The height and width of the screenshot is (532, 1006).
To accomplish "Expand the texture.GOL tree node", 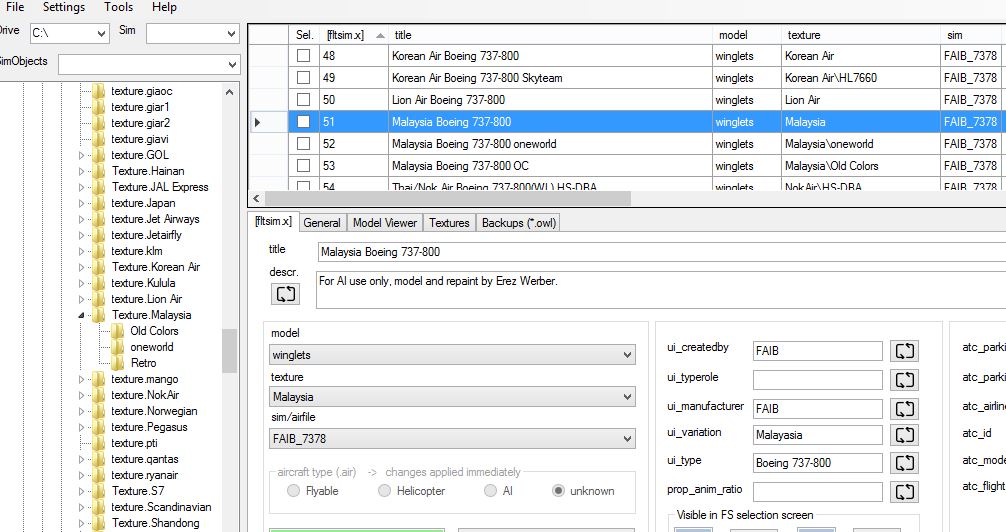I will point(81,155).
